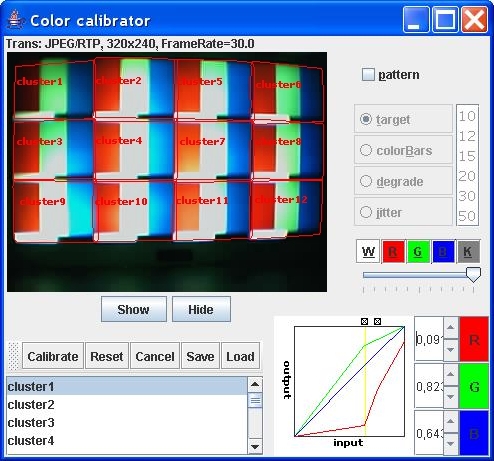
Task: Click the Java icon in the title bar
Action: click(15, 20)
